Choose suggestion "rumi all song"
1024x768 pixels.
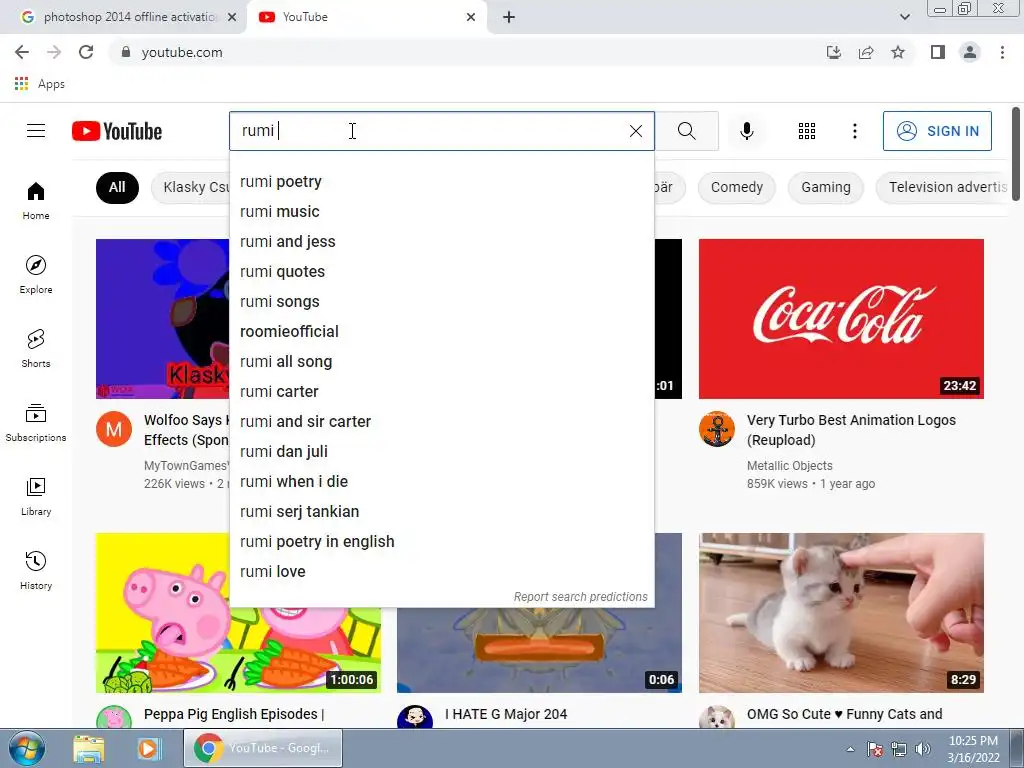click(442, 362)
